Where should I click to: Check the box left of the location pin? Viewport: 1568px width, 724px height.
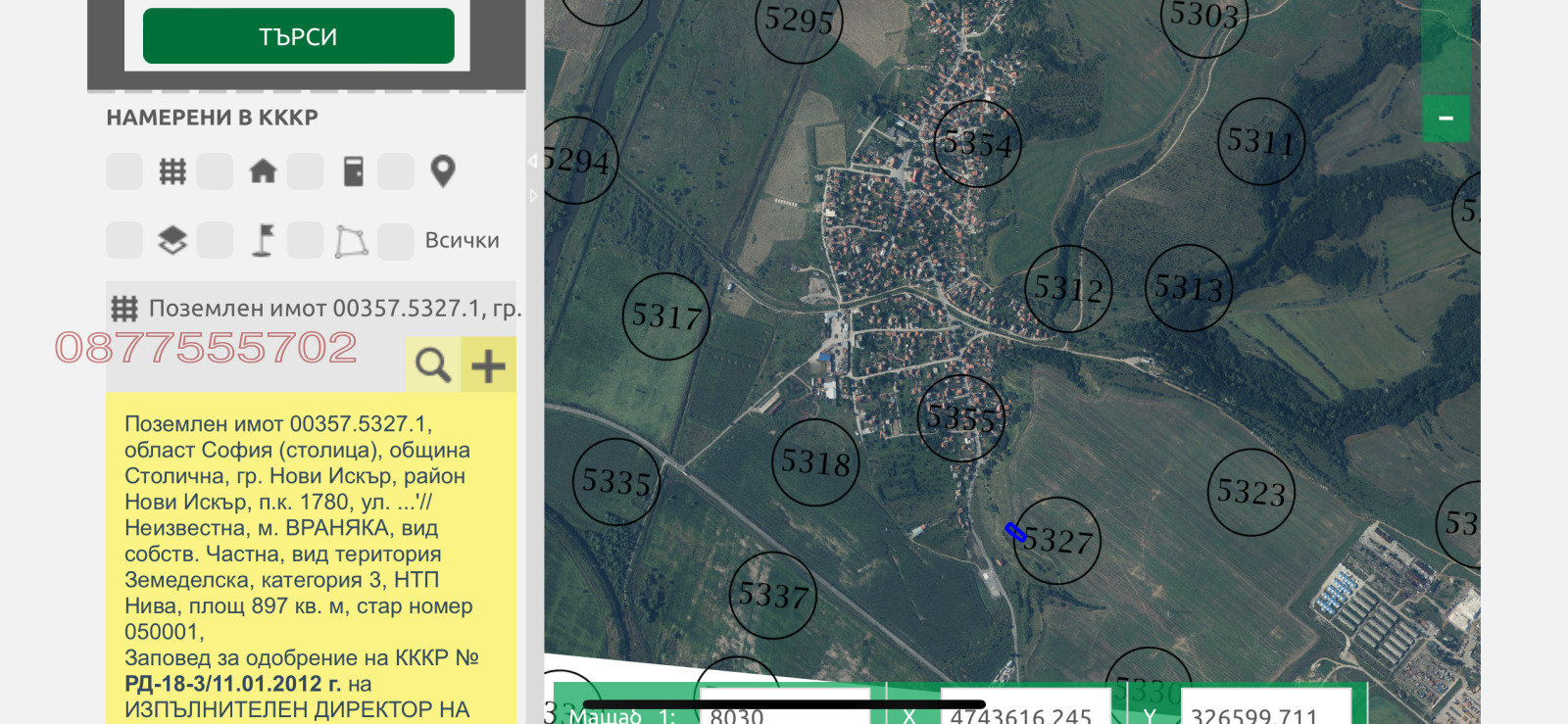[395, 171]
